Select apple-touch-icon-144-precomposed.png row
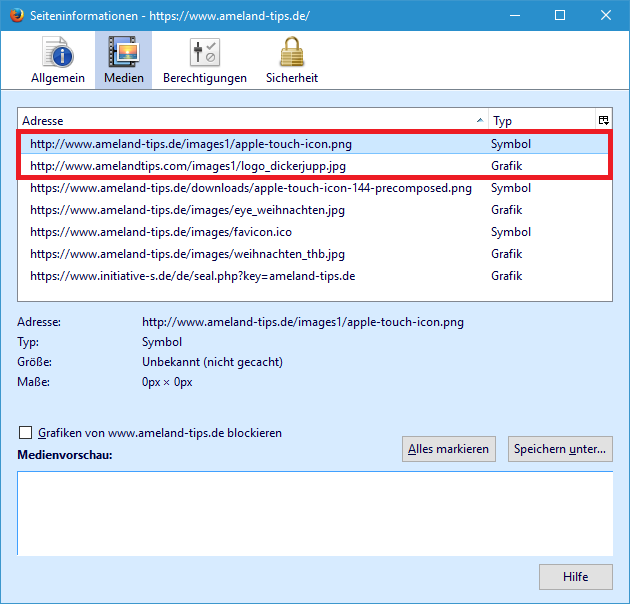This screenshot has width=630, height=604. pyautogui.click(x=250, y=188)
